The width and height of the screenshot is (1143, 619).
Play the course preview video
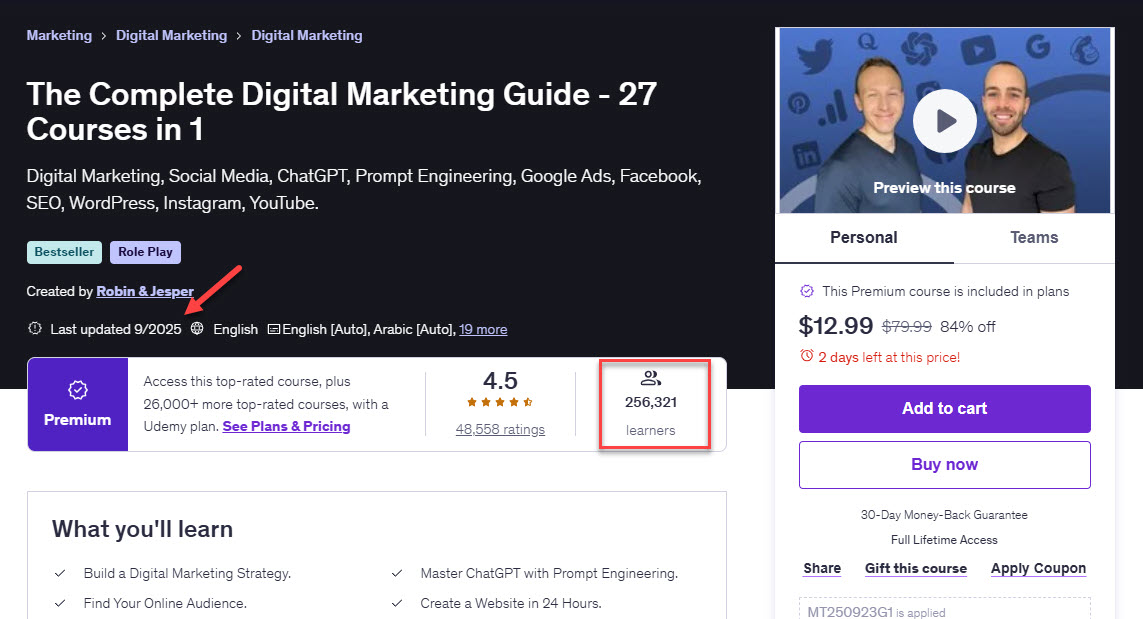click(x=945, y=121)
